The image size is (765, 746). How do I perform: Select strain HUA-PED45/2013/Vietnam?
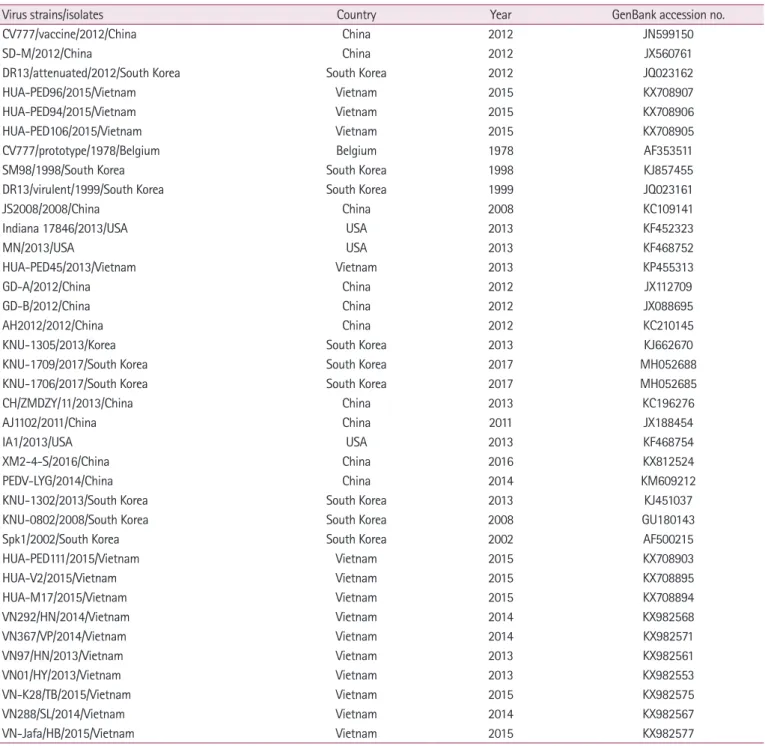69,267
